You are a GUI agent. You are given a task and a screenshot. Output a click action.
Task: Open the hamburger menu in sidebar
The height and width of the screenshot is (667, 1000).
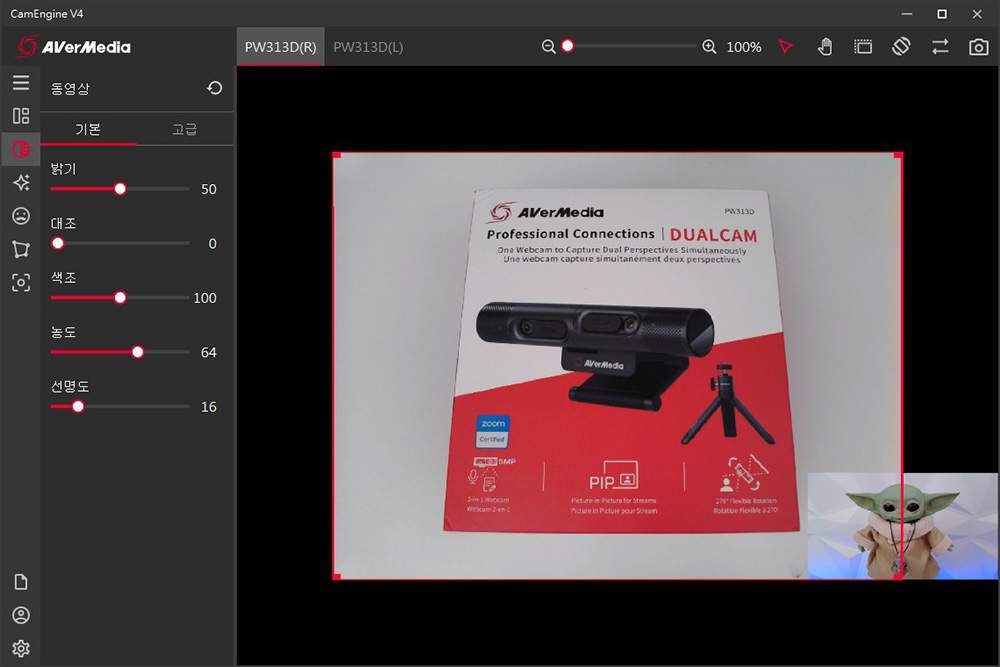coord(21,82)
